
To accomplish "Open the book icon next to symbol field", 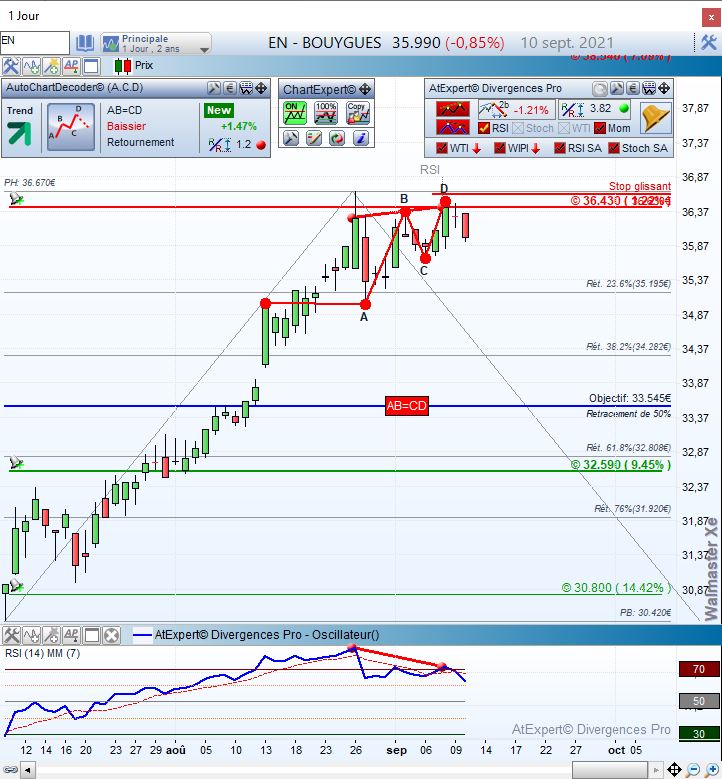I will [x=85, y=43].
